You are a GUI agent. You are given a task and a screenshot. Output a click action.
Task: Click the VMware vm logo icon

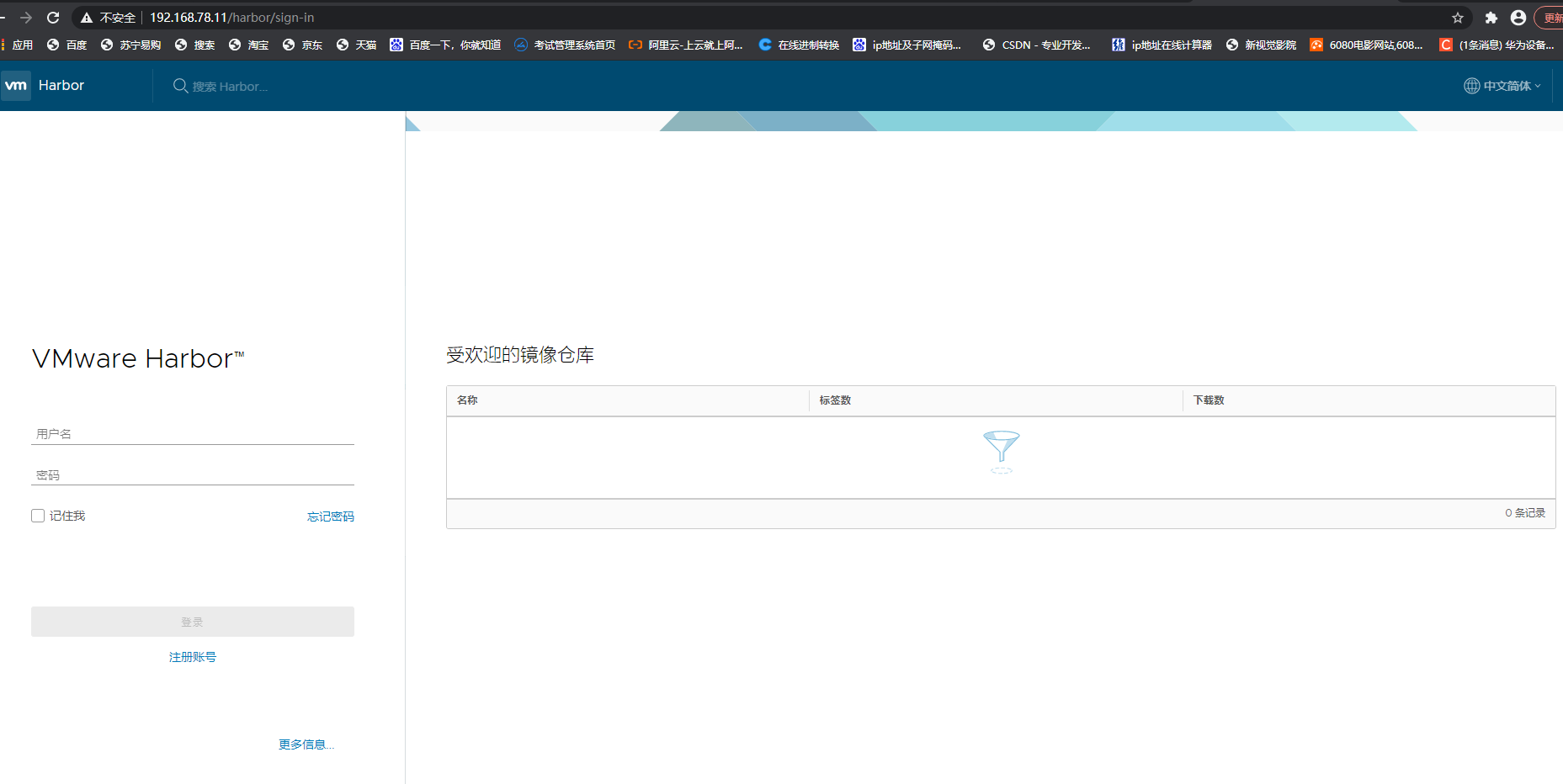point(16,86)
